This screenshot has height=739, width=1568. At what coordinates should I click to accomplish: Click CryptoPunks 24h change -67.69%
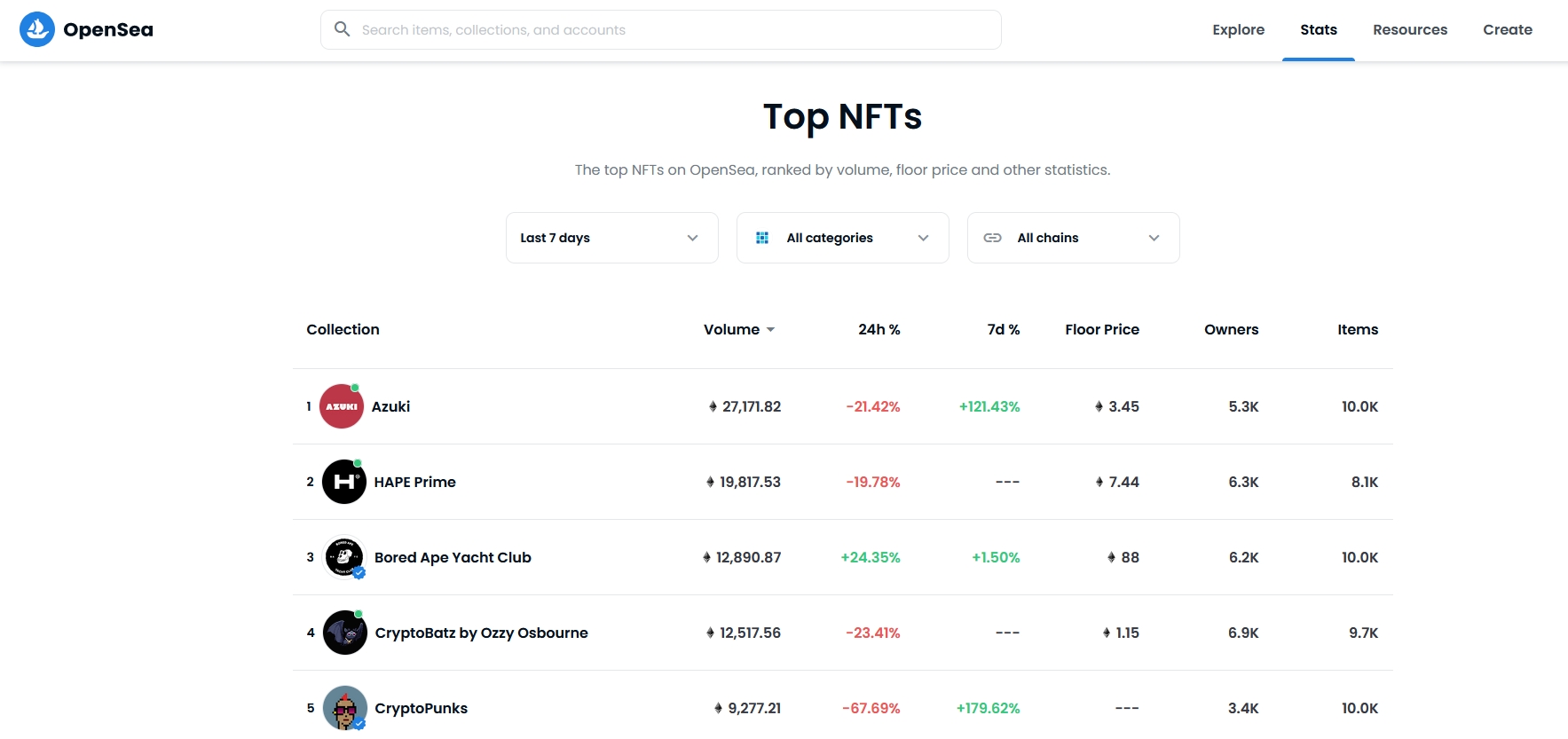click(871, 708)
